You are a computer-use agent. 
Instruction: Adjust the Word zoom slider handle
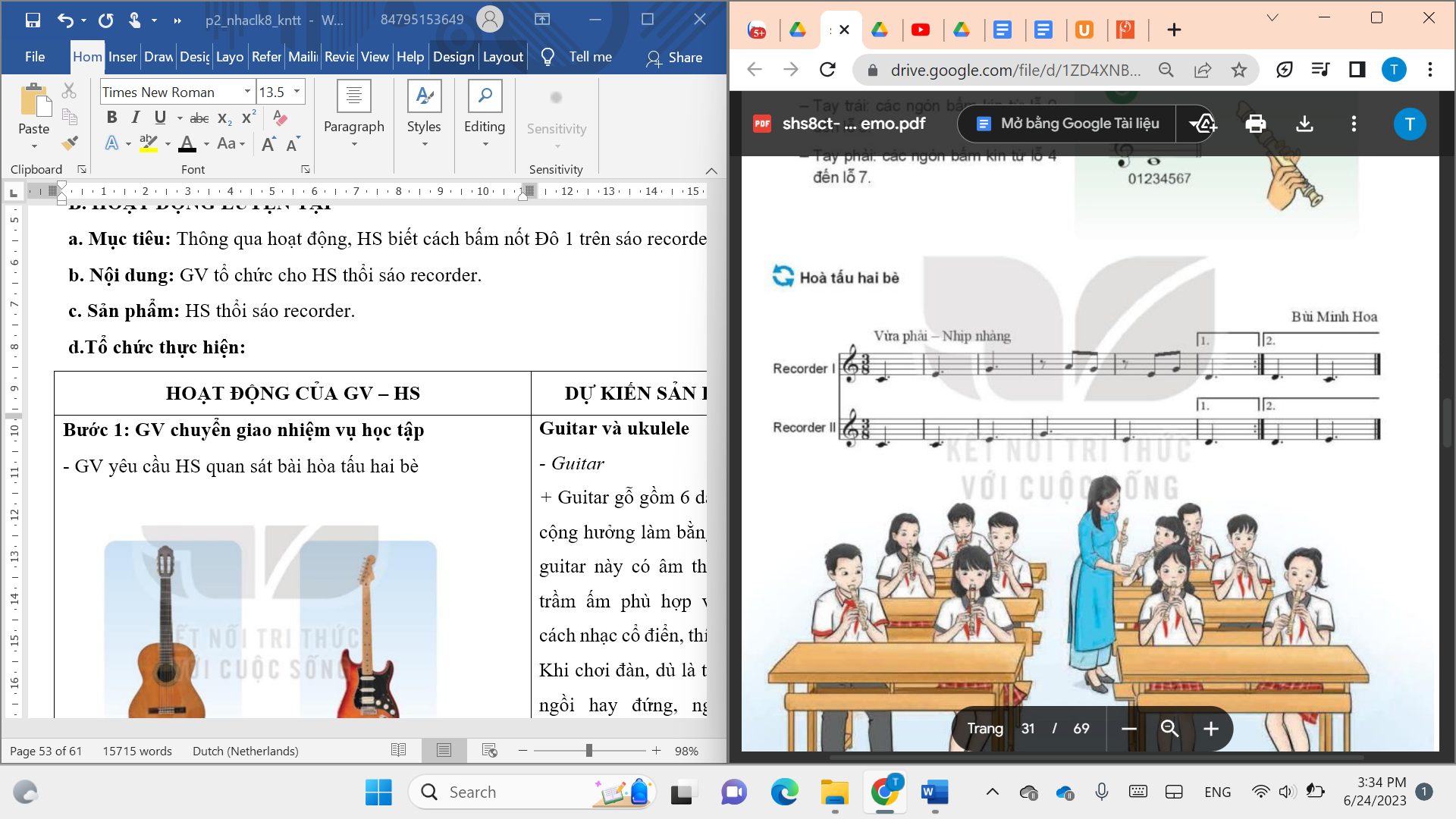589,750
